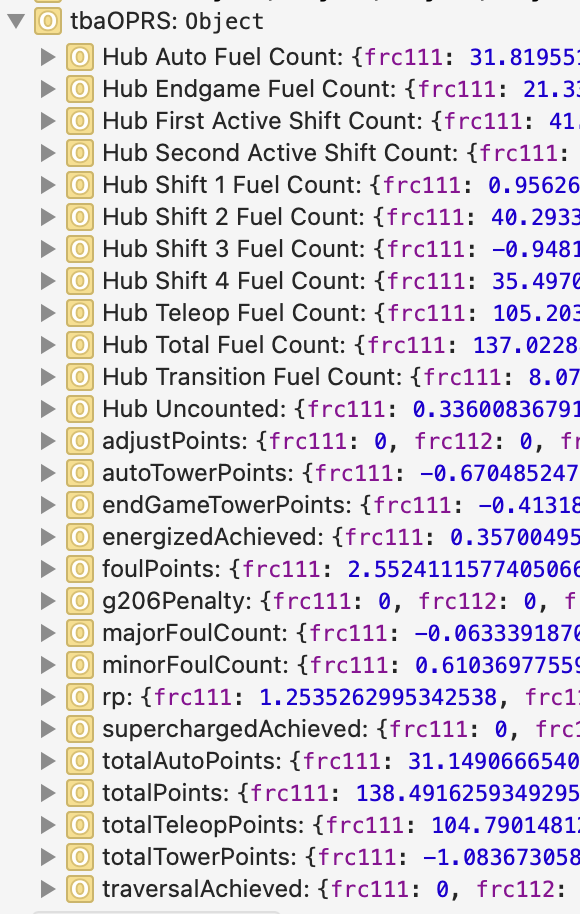Click the object icon beside tbaOPRS
The image size is (580, 914).
click(48, 22)
